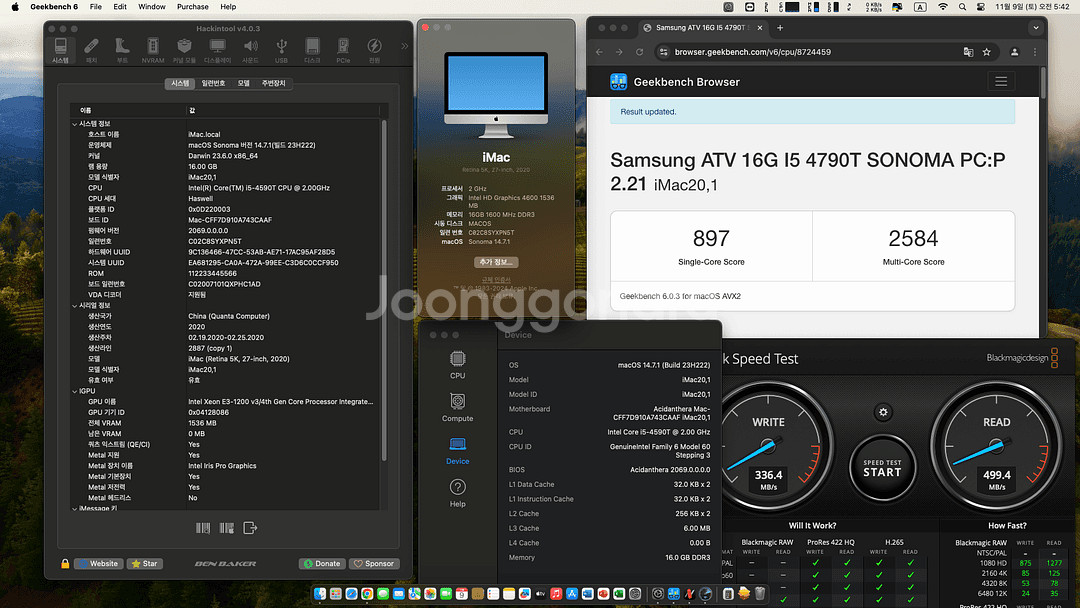Open the Apple menu

tap(15, 7)
